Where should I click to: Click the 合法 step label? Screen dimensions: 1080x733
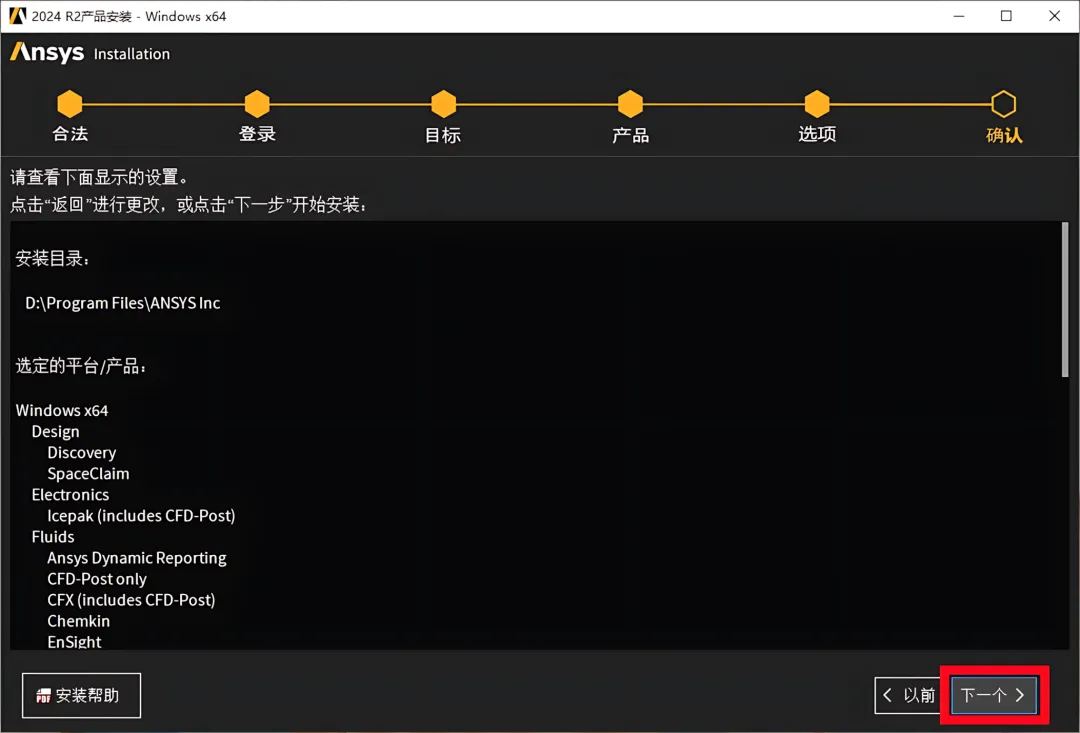70,134
